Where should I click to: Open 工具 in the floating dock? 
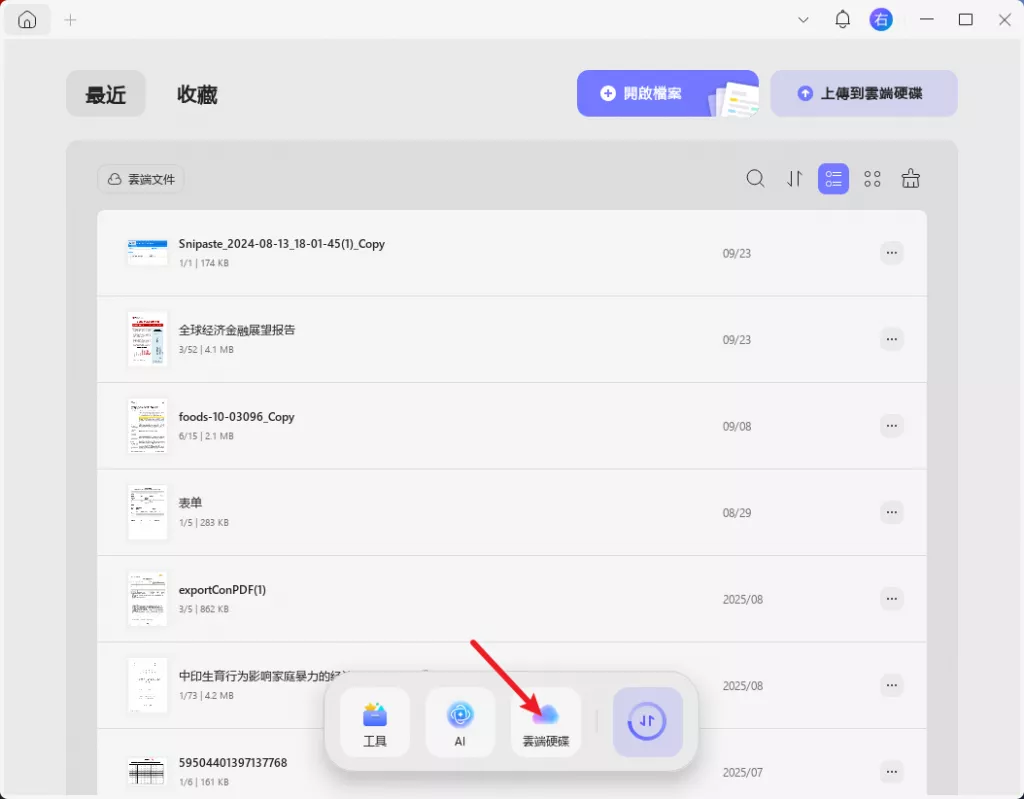click(x=375, y=722)
